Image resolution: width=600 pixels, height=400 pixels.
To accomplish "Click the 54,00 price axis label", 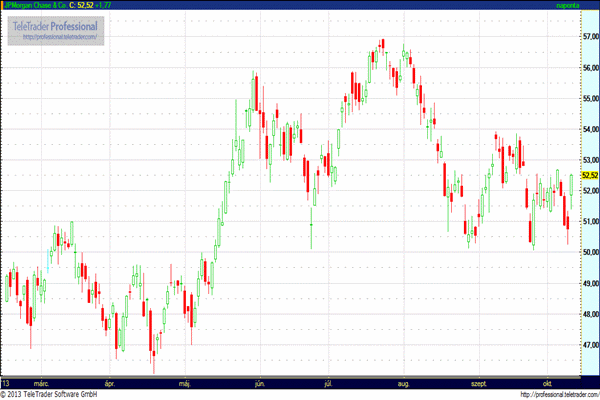I will click(589, 129).
